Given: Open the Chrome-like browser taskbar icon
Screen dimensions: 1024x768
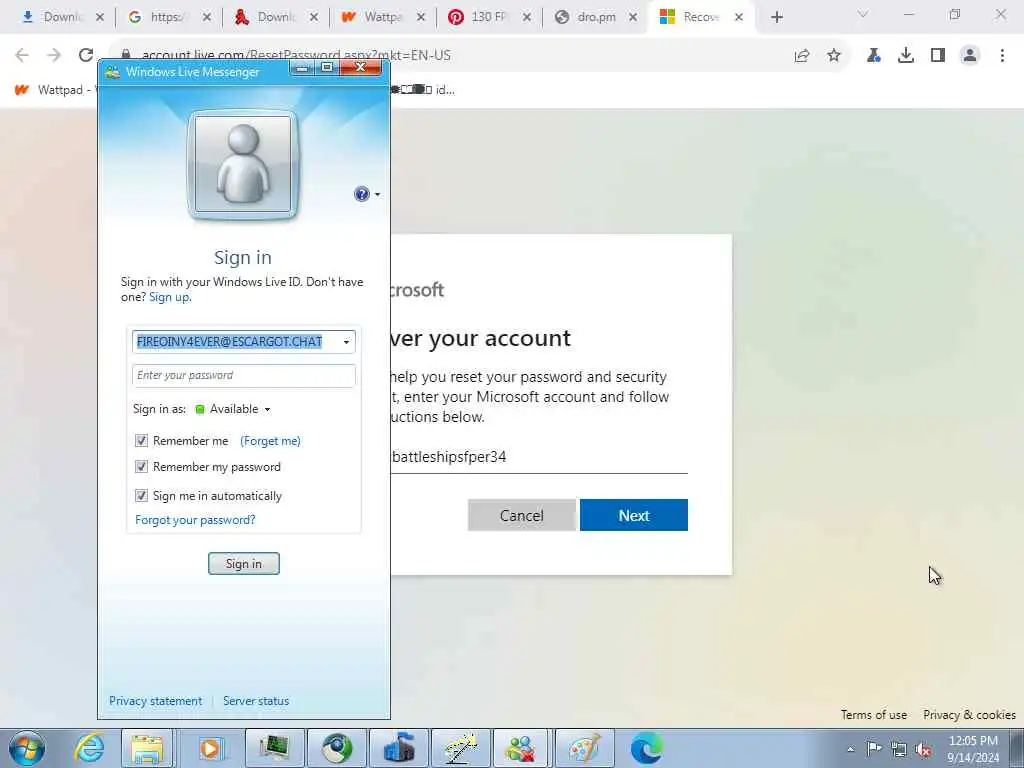Looking at the screenshot, I should (x=336, y=748).
